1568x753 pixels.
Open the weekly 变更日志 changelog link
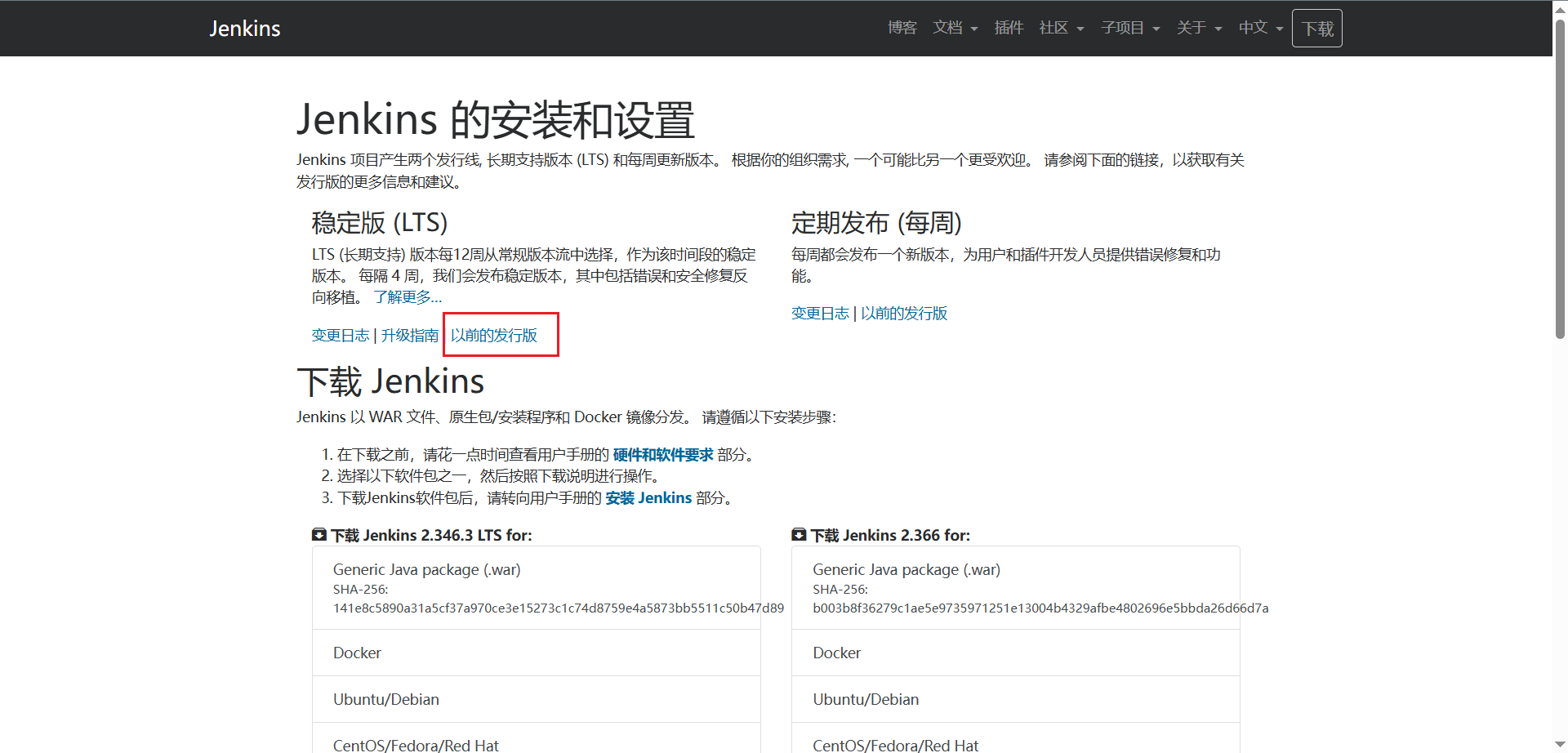[x=820, y=314]
